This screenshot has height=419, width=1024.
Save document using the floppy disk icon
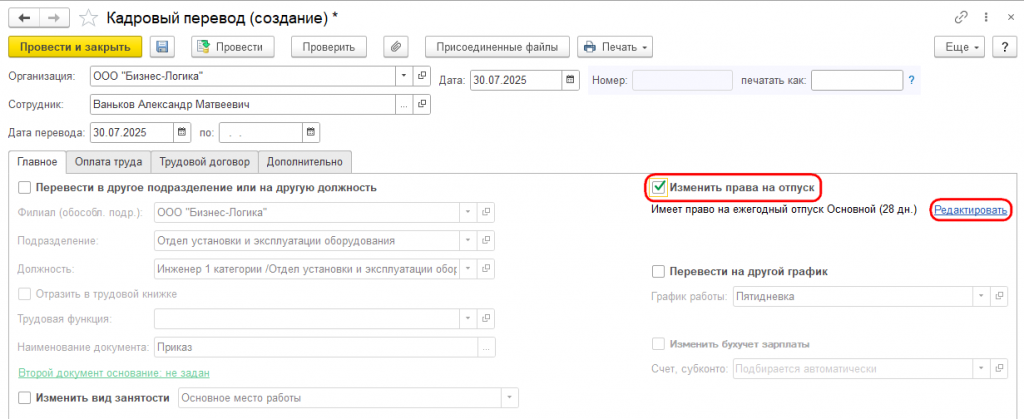(162, 47)
